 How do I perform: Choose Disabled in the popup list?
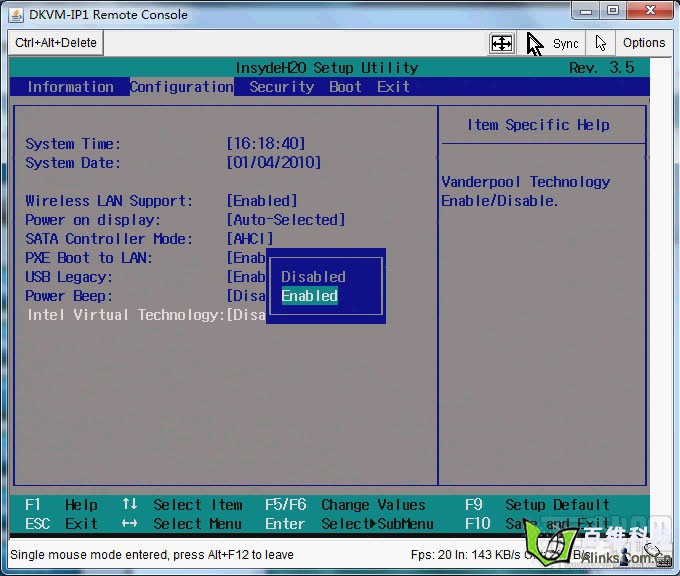click(x=313, y=277)
